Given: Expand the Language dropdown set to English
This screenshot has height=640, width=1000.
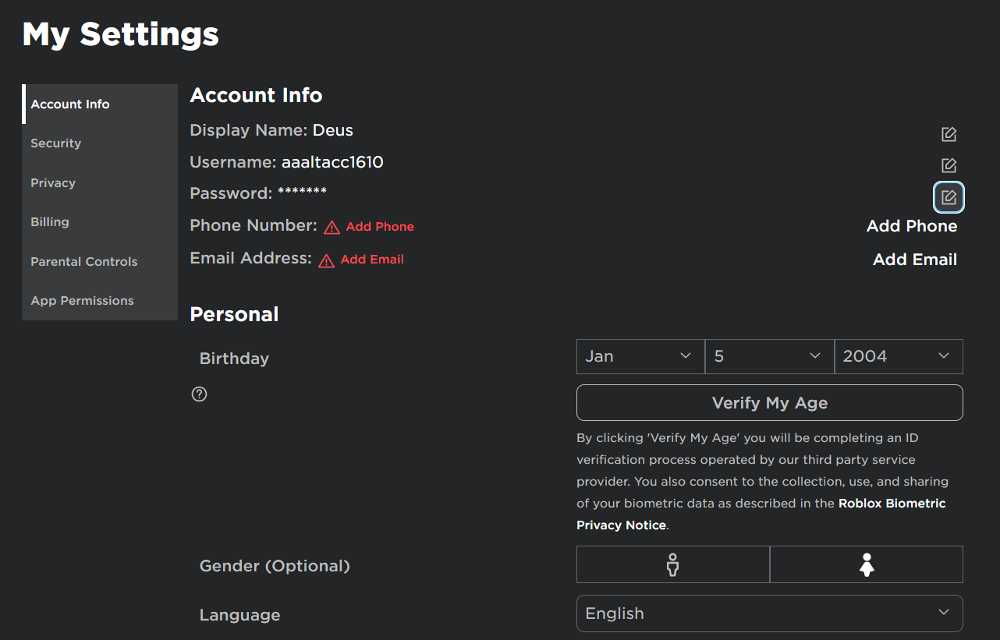Looking at the screenshot, I should pyautogui.click(x=769, y=613).
